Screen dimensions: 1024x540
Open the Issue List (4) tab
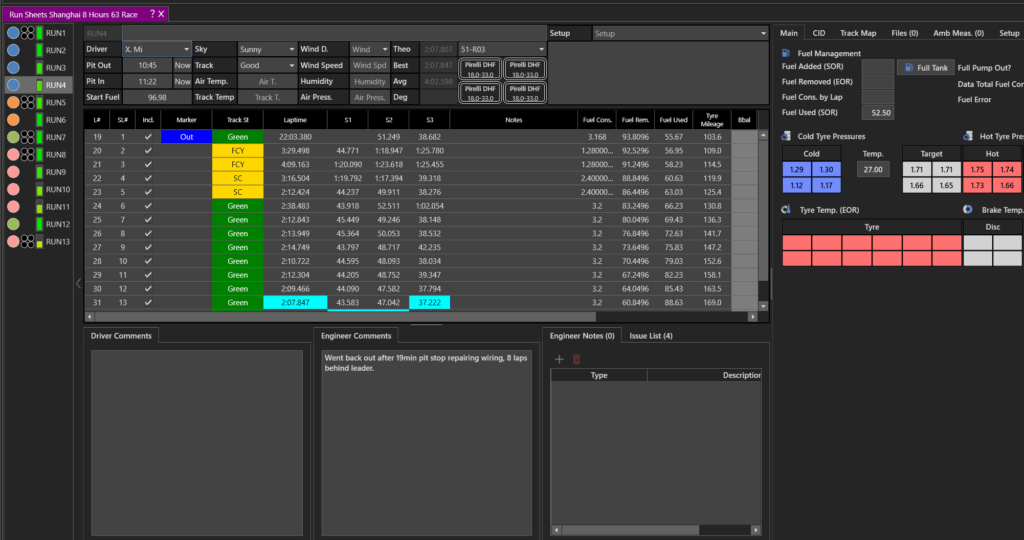[x=652, y=336]
